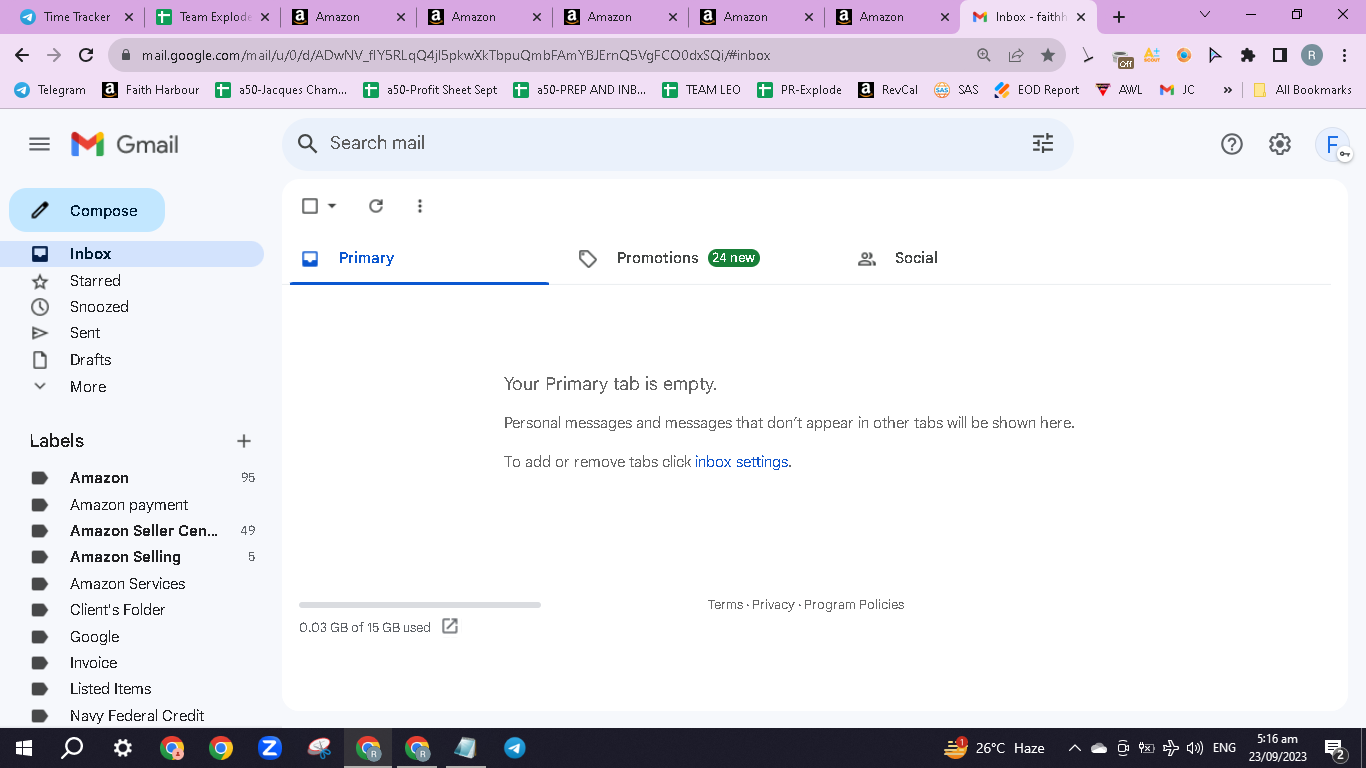
Task: Open the Terms link
Action: (x=726, y=605)
